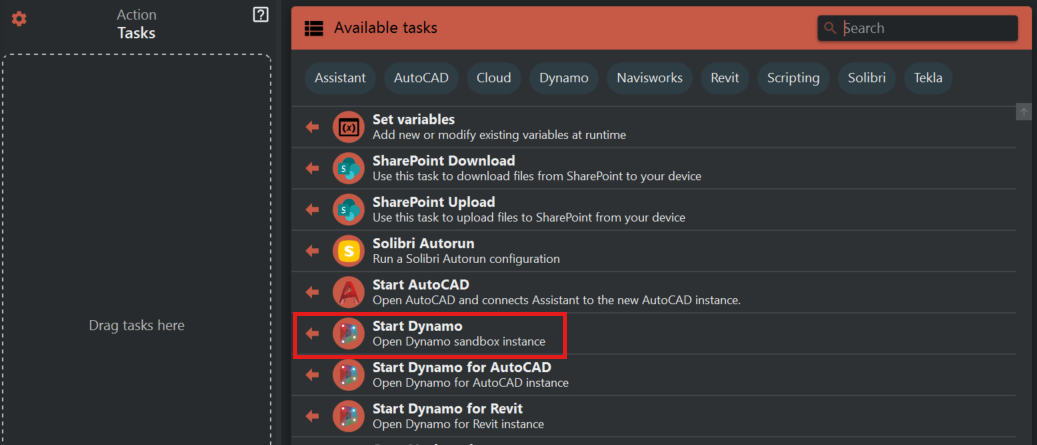This screenshot has height=445, width=1037.
Task: Click the Available tasks header text
Action: tap(385, 28)
